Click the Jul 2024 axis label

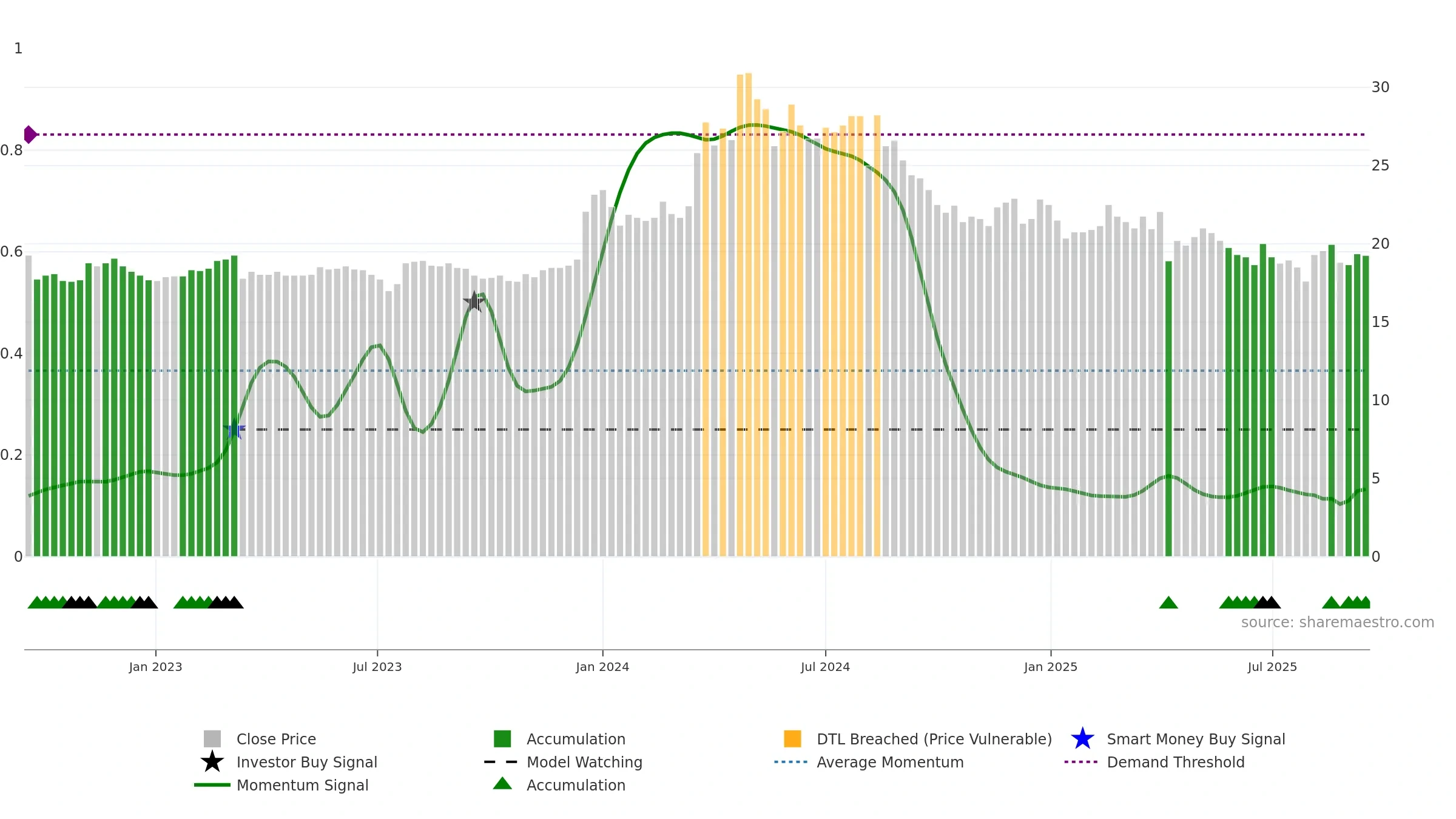(x=825, y=667)
